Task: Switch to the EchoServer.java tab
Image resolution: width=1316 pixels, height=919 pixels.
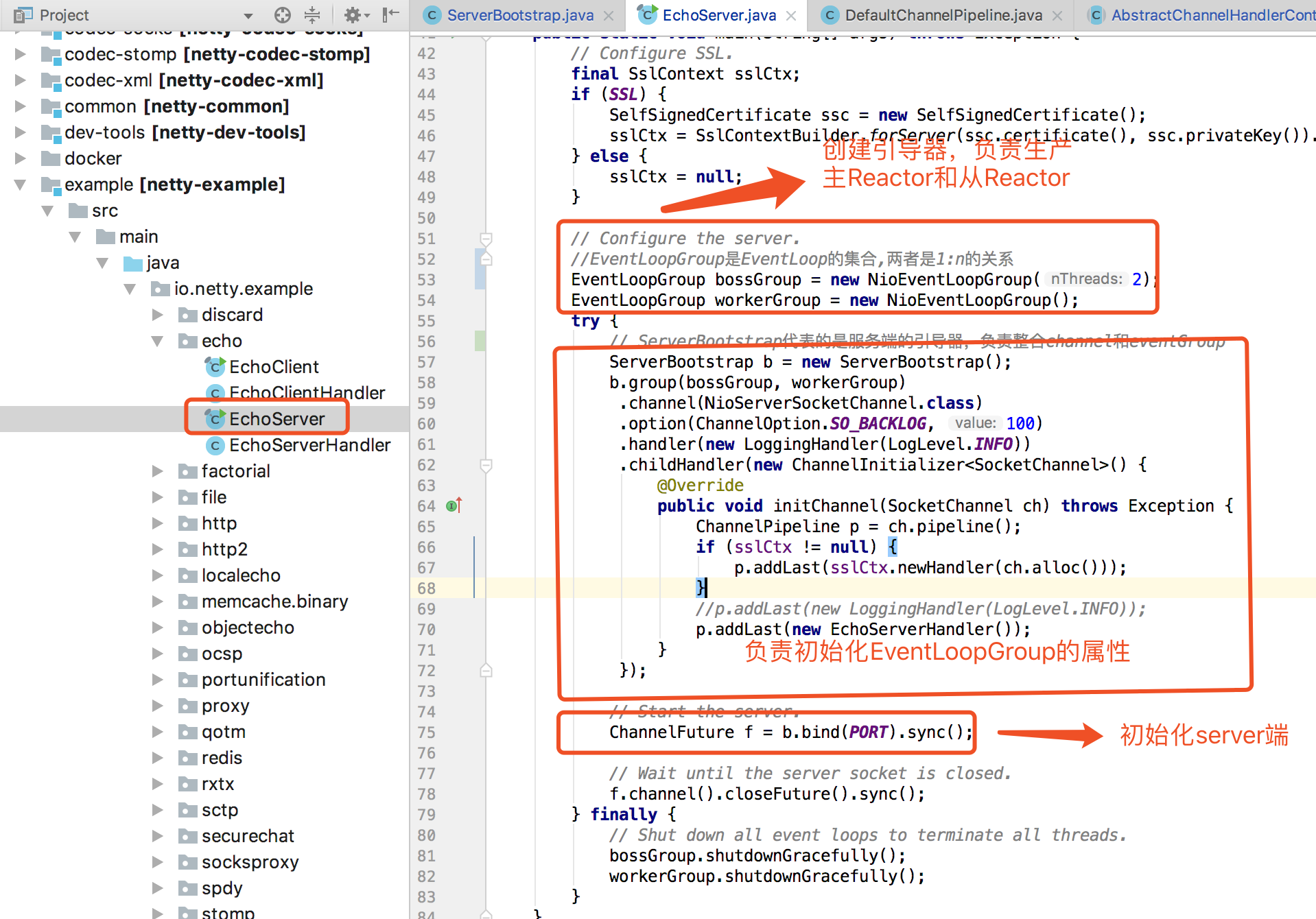Action: click(718, 15)
